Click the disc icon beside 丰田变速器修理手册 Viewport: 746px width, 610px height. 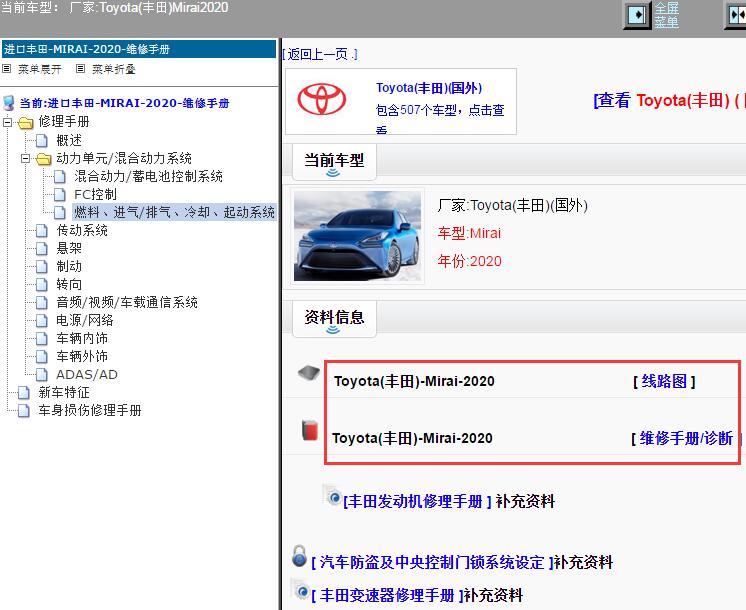coord(301,590)
